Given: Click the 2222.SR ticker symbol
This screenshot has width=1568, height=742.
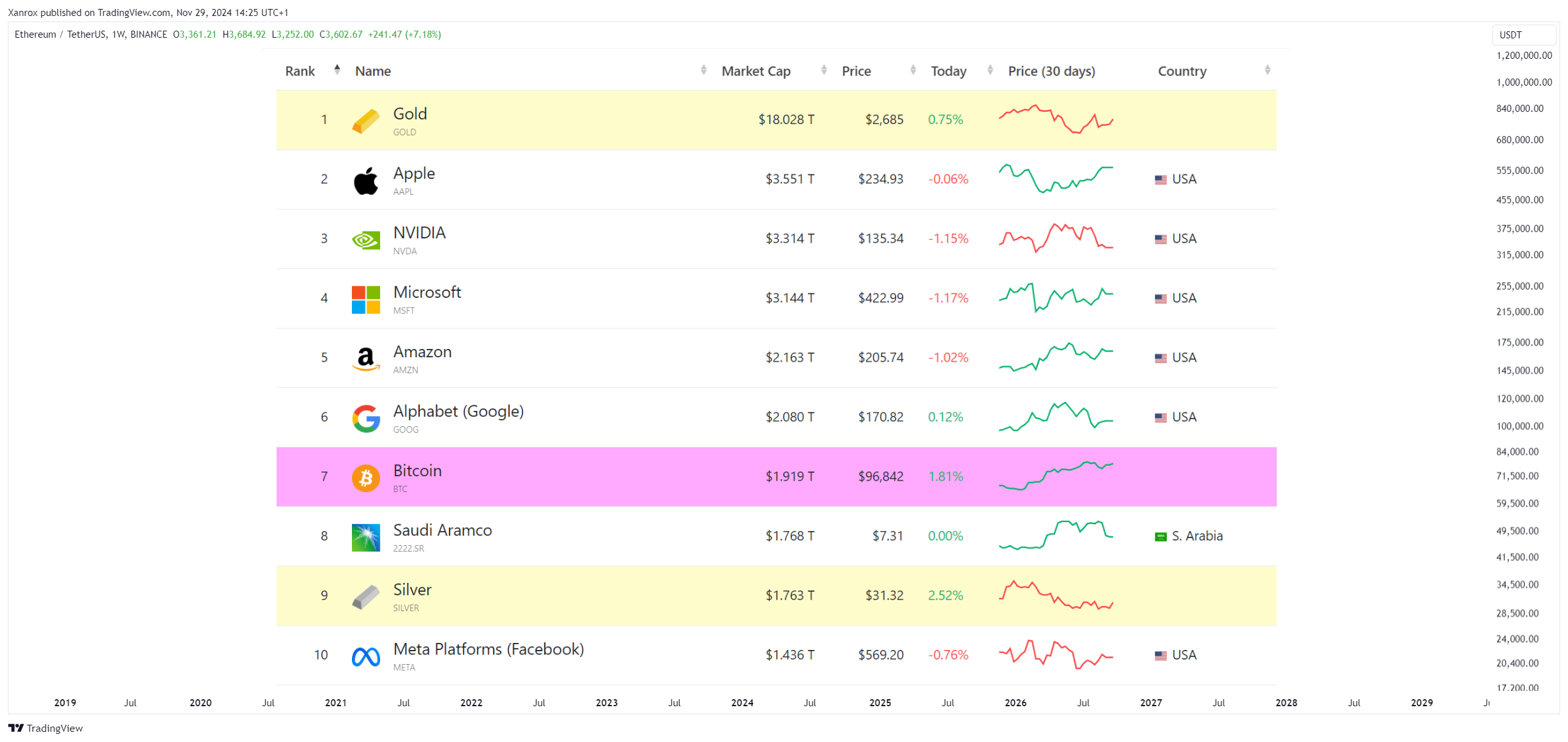Looking at the screenshot, I should [x=409, y=548].
